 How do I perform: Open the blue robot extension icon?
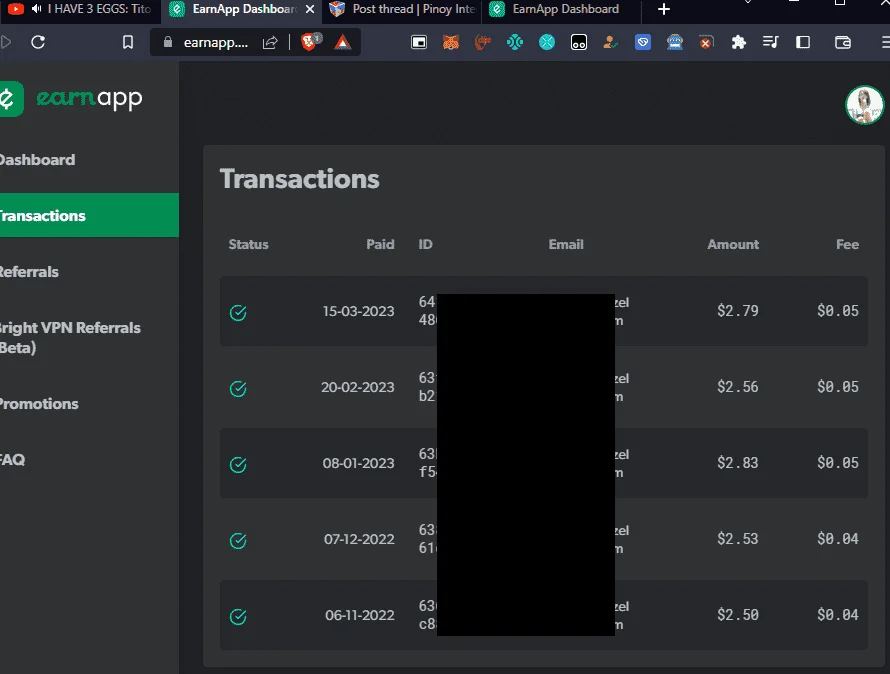coord(674,42)
